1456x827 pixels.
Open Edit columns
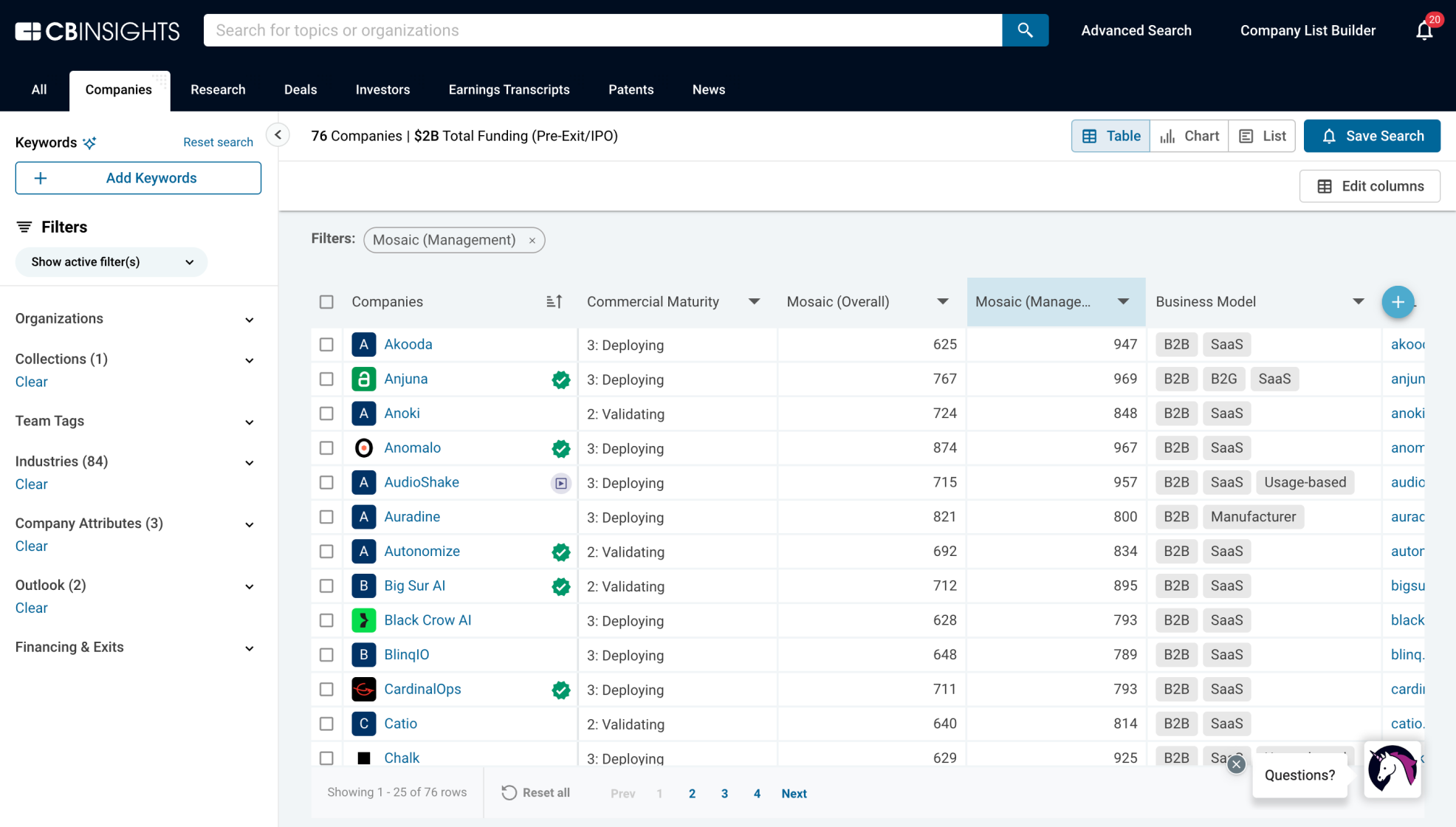[1370, 186]
